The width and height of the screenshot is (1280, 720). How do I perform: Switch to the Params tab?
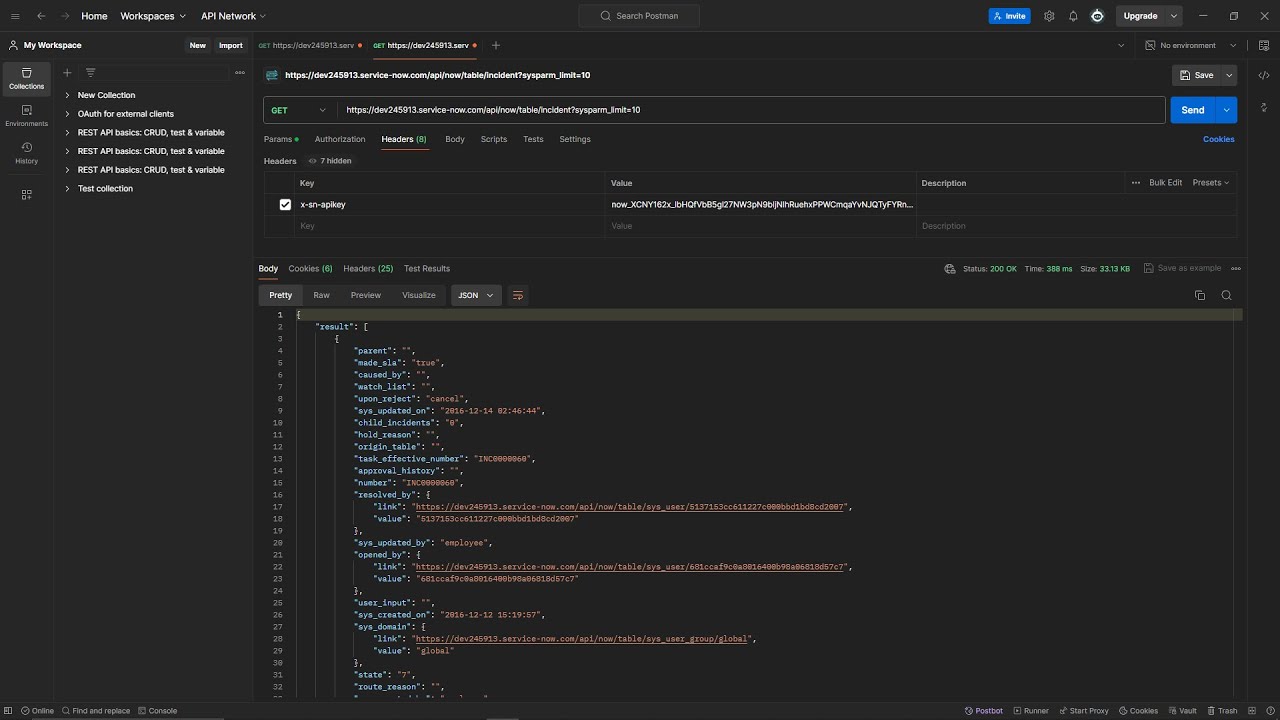[x=282, y=139]
